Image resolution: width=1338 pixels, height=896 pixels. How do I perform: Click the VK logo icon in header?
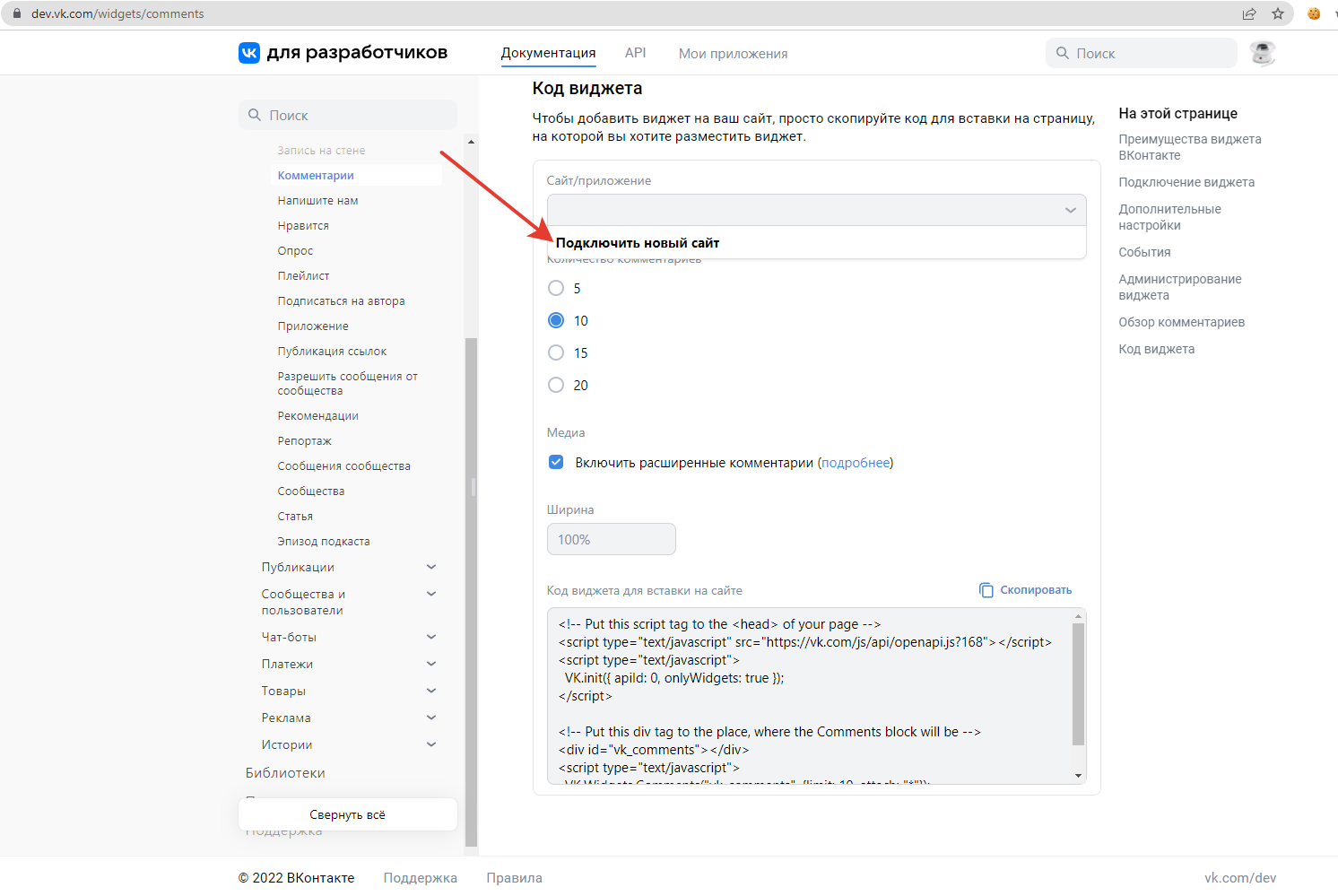249,53
